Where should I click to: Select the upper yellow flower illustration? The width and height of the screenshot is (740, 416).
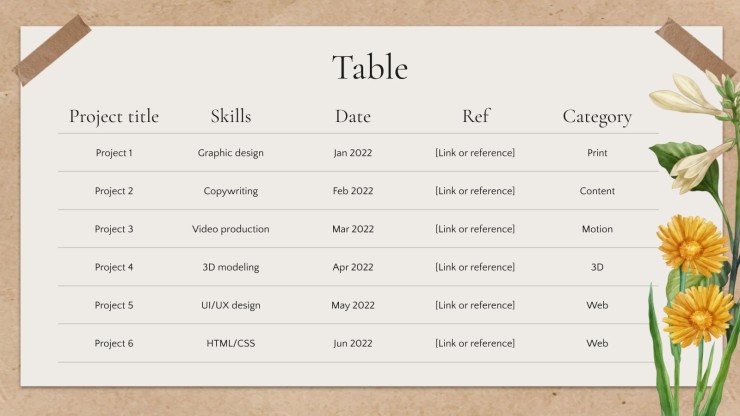click(692, 245)
